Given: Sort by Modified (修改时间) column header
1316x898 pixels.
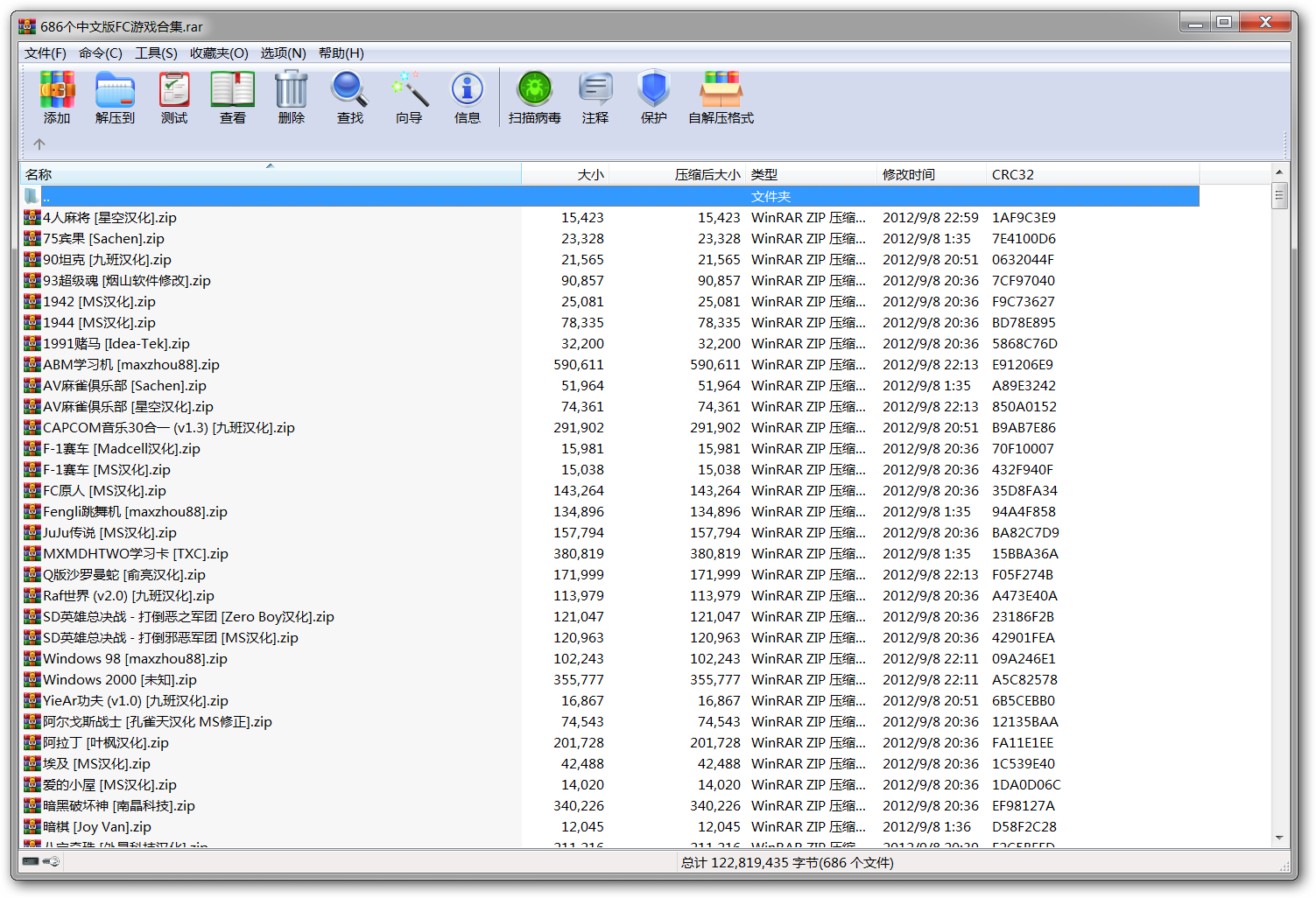Looking at the screenshot, I should point(932,174).
